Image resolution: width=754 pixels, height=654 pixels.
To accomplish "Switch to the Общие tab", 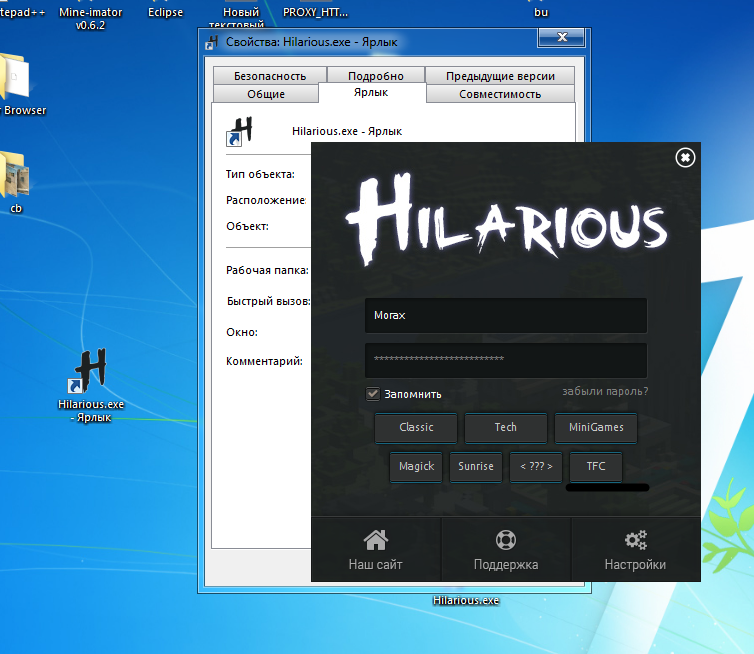I will pos(266,94).
